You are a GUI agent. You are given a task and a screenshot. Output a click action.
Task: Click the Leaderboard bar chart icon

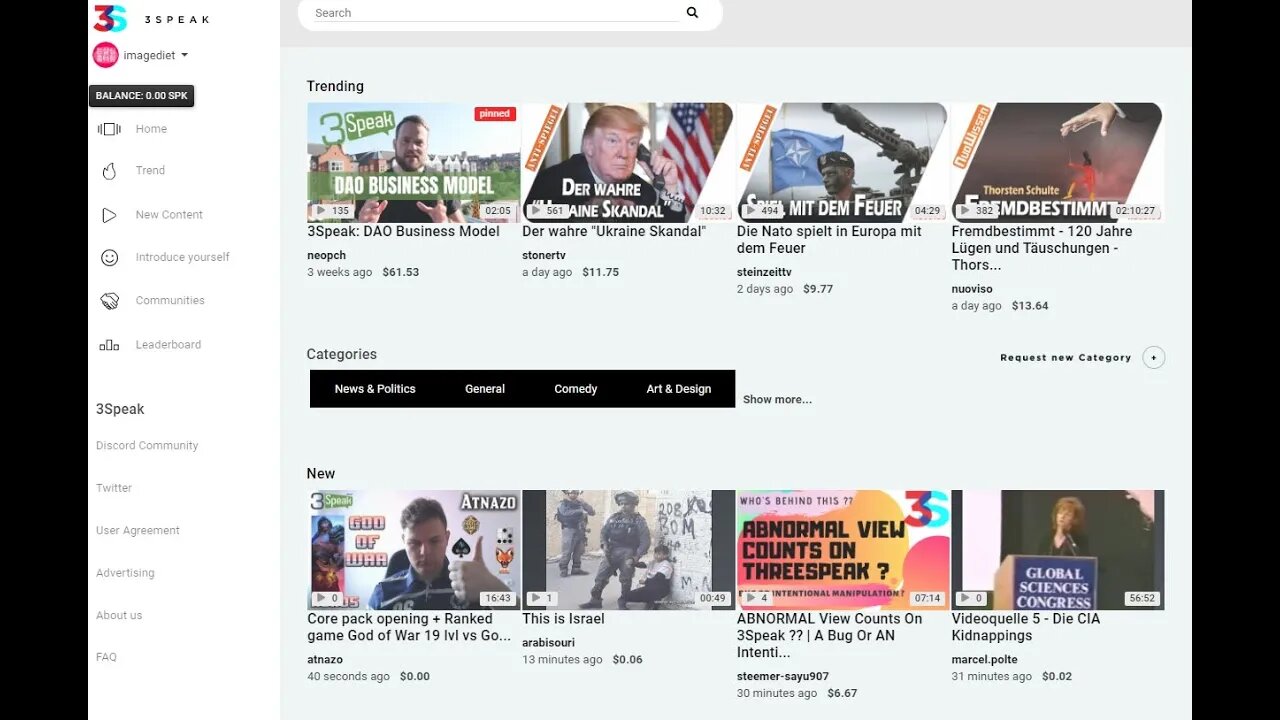coord(109,345)
